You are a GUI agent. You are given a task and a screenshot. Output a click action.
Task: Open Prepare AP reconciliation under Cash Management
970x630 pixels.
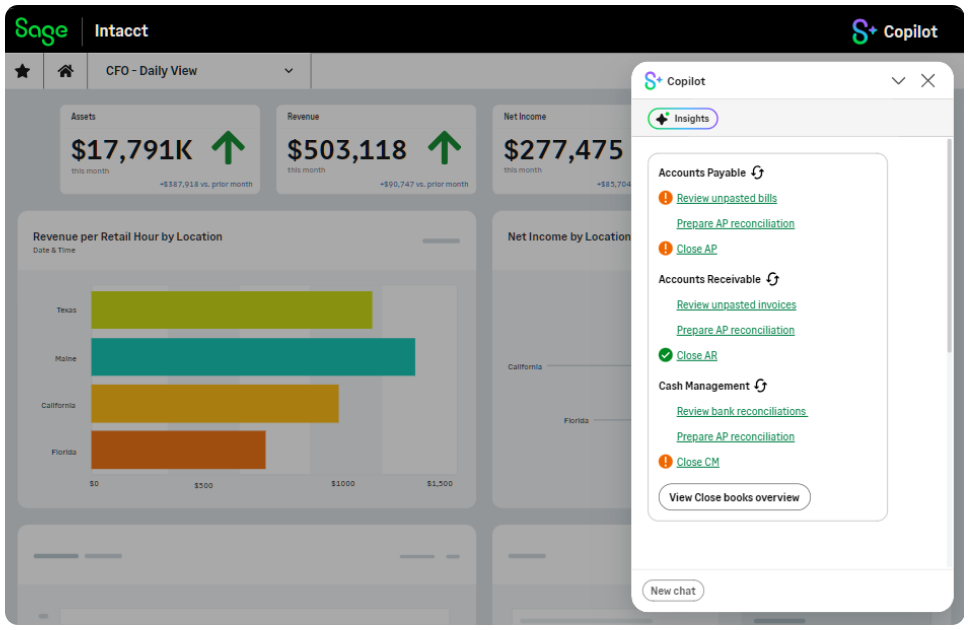[735, 436]
